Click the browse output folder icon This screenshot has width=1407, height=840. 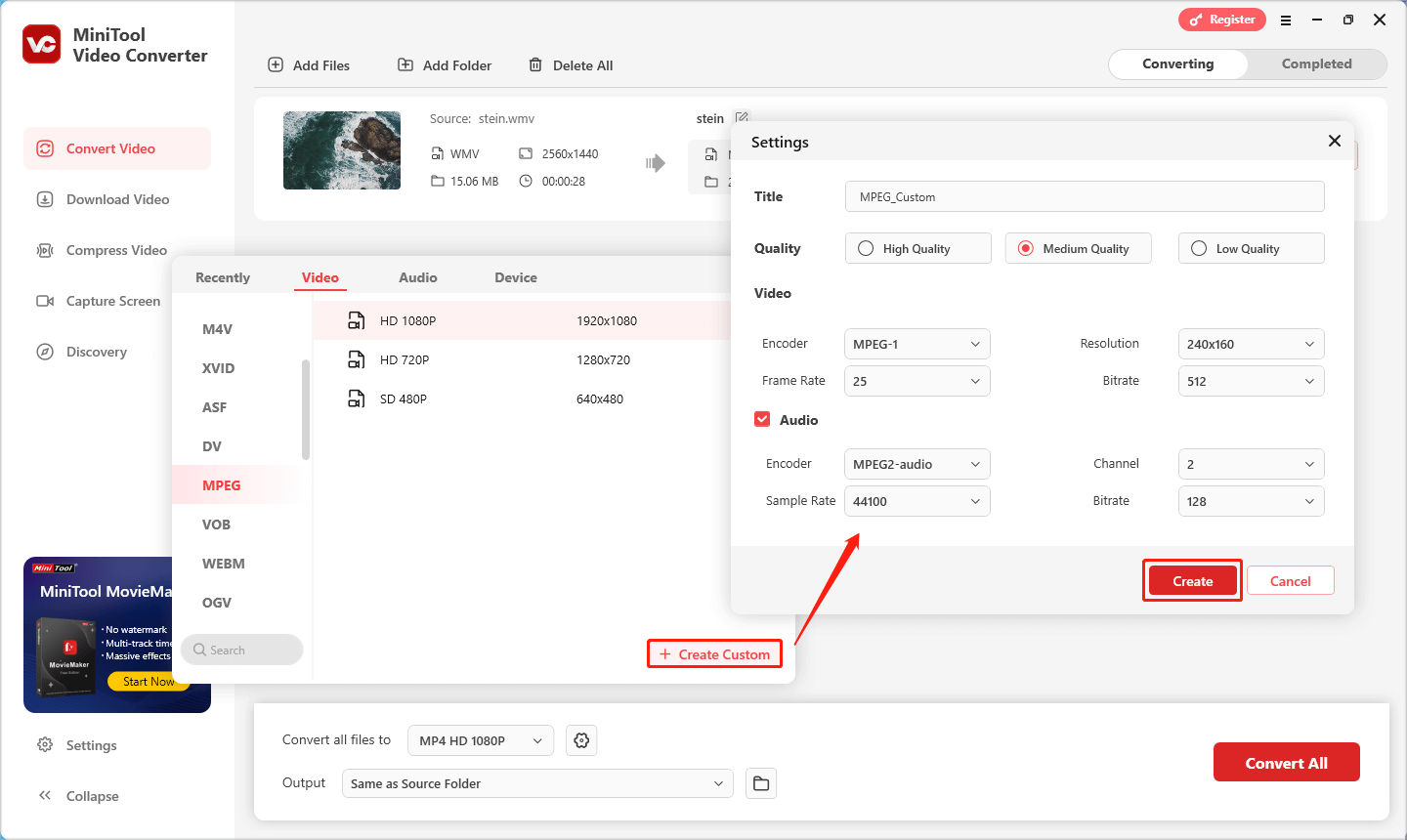761,783
